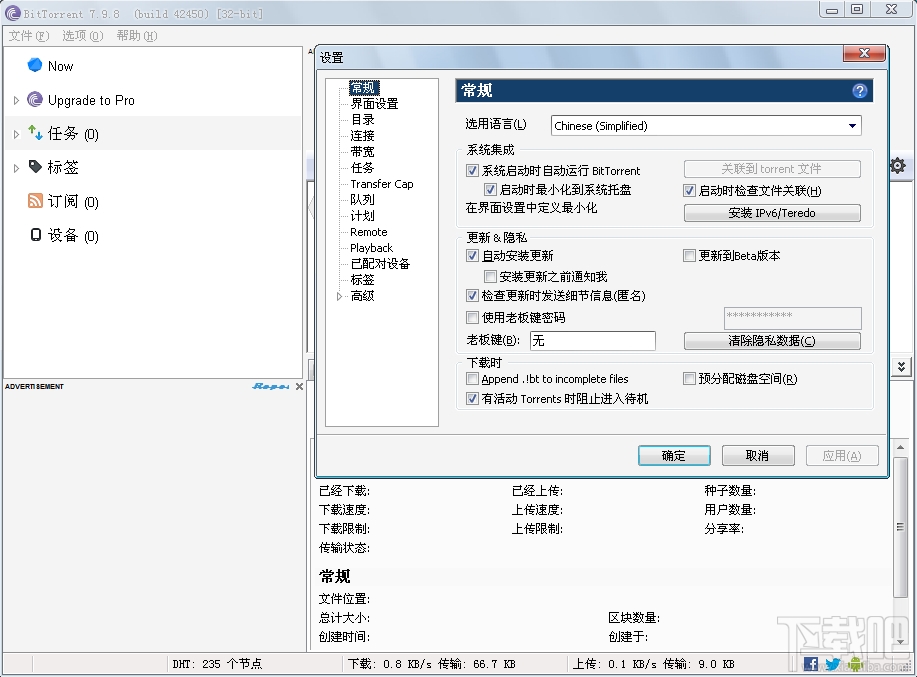Open Twitter from the status bar icon

point(832,664)
